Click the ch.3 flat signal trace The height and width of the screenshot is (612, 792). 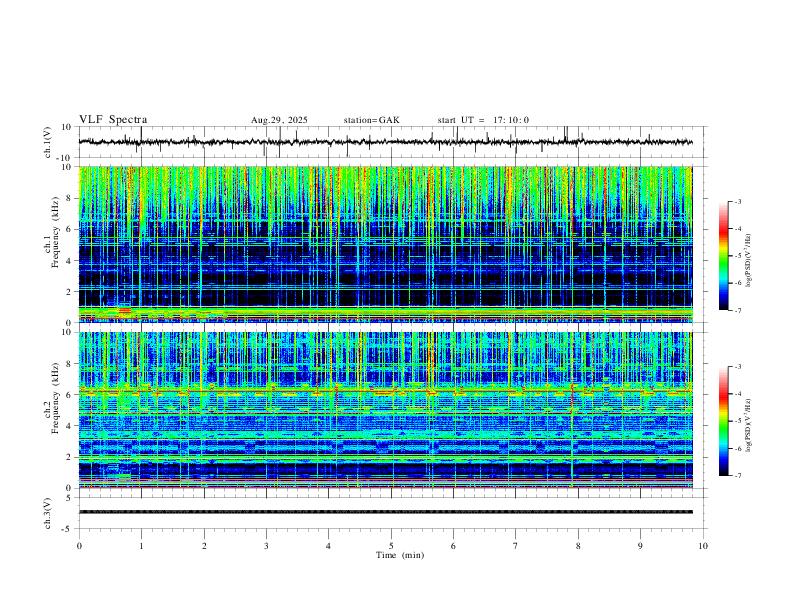(x=386, y=512)
